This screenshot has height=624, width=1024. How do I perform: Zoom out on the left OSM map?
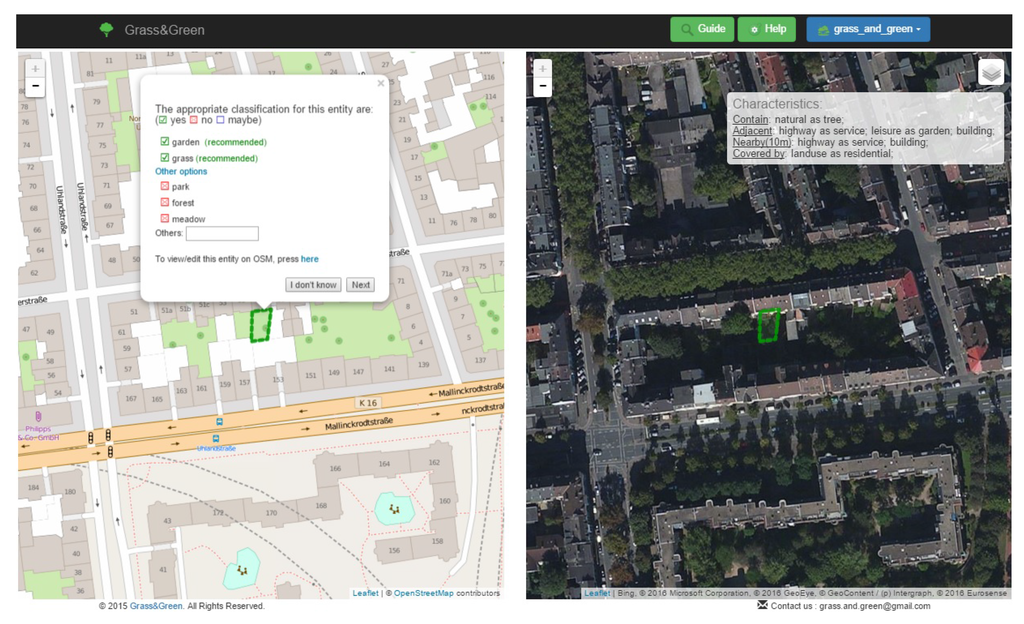(x=35, y=87)
